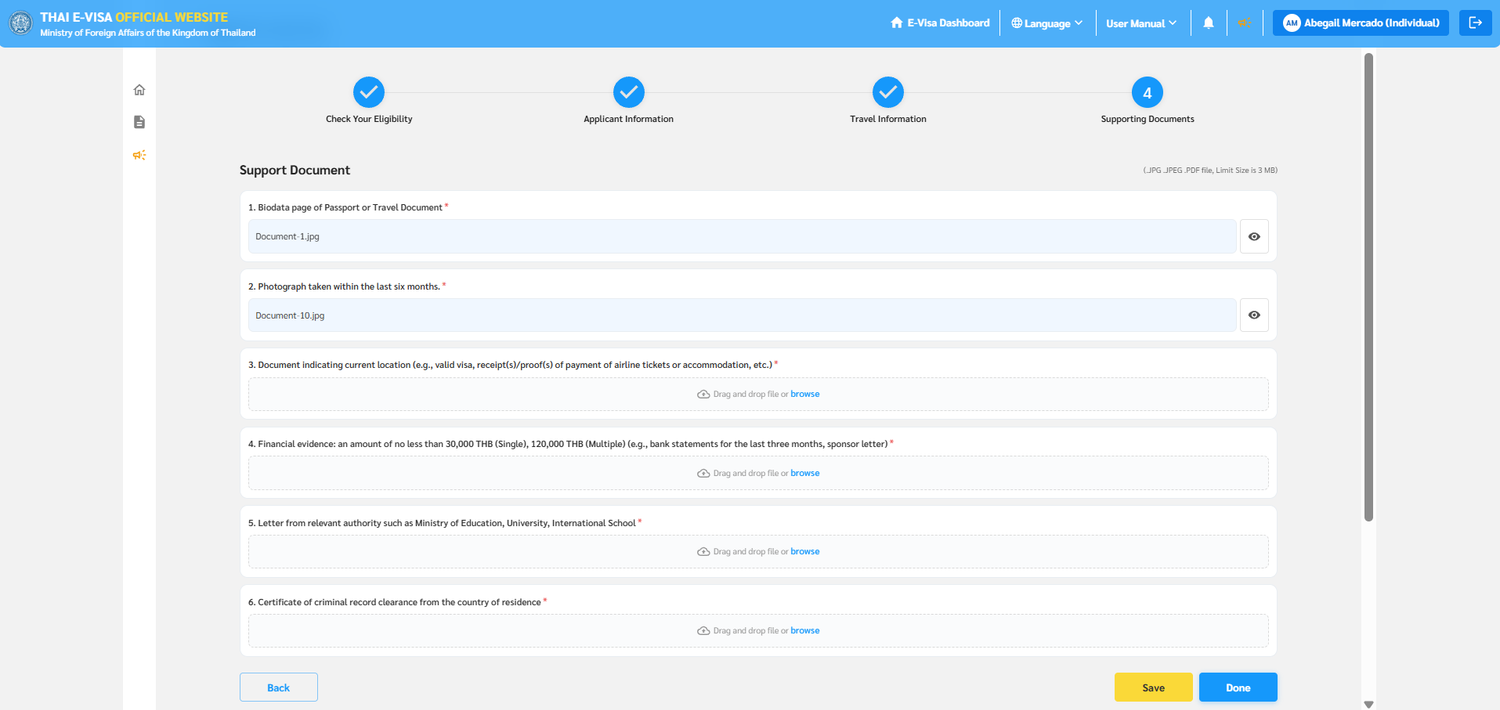Screen dimensions: 1500x710
Task: Click the Thai emblem logo in header
Action: click(20, 23)
